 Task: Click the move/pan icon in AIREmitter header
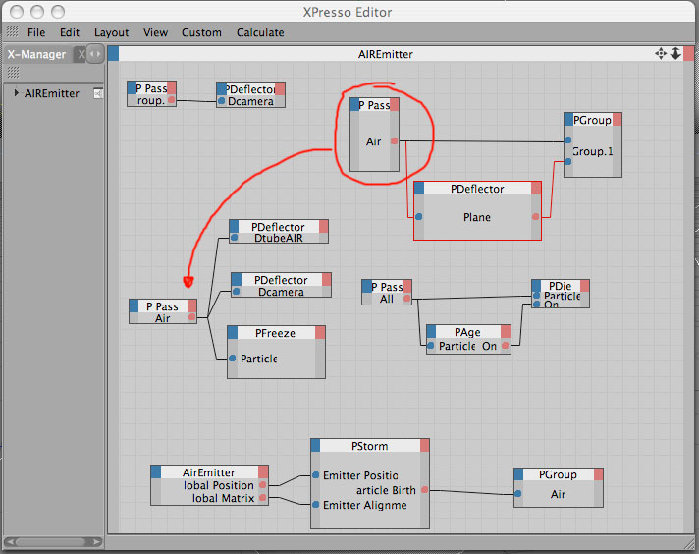(661, 54)
